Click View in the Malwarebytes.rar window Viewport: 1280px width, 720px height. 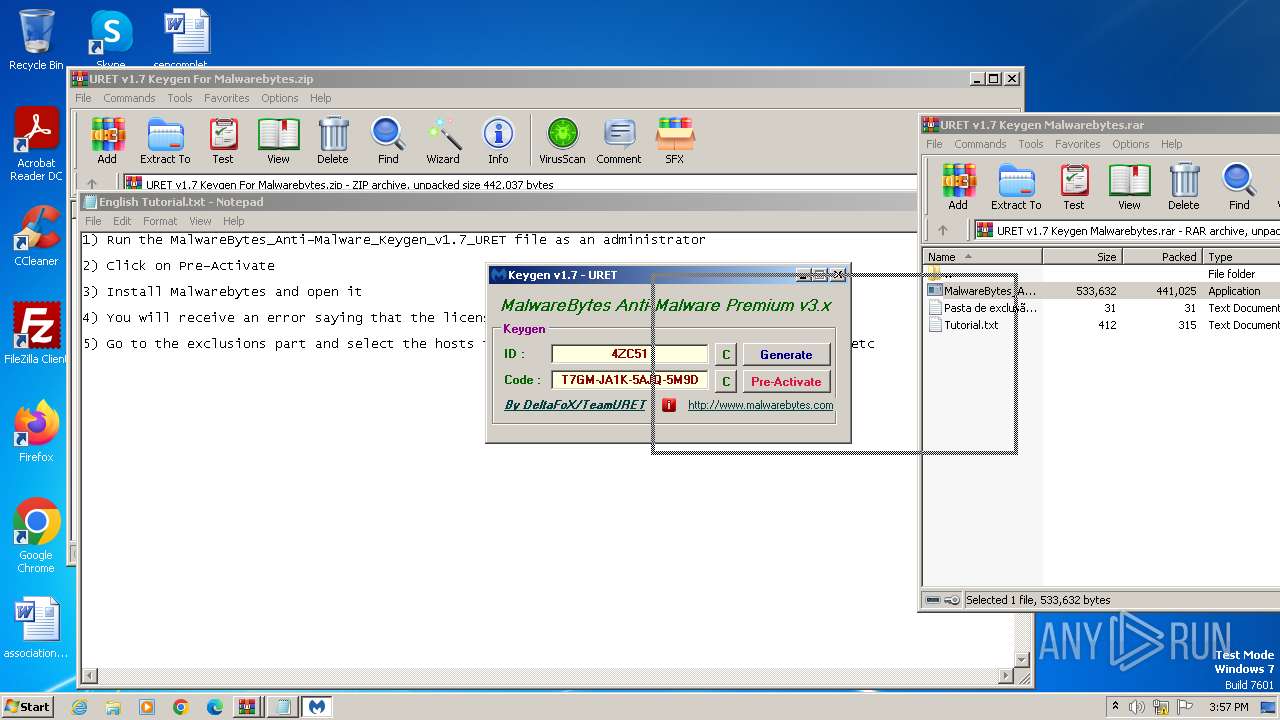(1129, 187)
